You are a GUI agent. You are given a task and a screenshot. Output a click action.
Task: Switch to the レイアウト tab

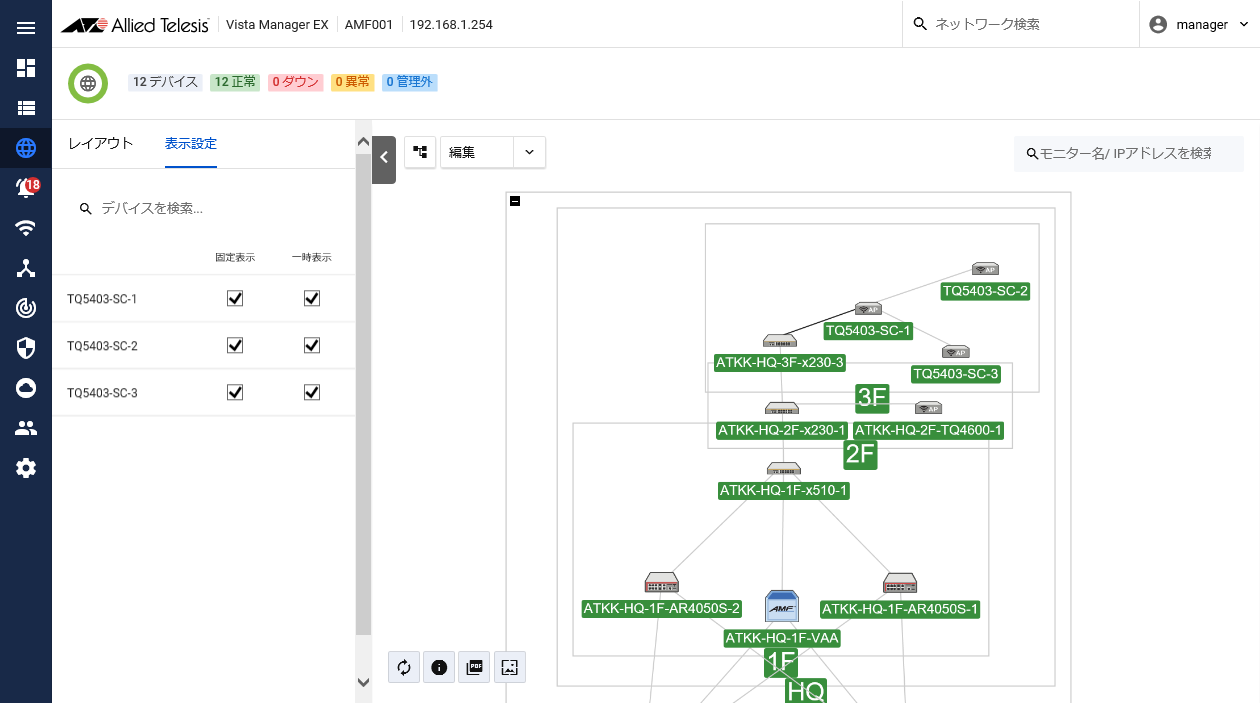tap(100, 143)
